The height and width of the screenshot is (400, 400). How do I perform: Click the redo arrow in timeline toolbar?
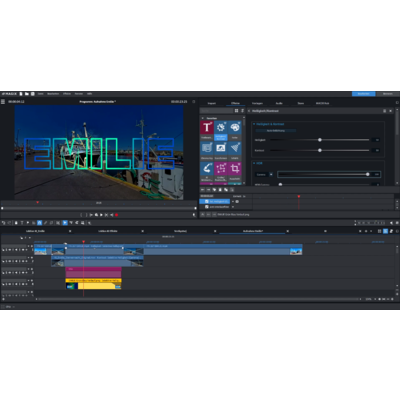[x=10, y=223]
